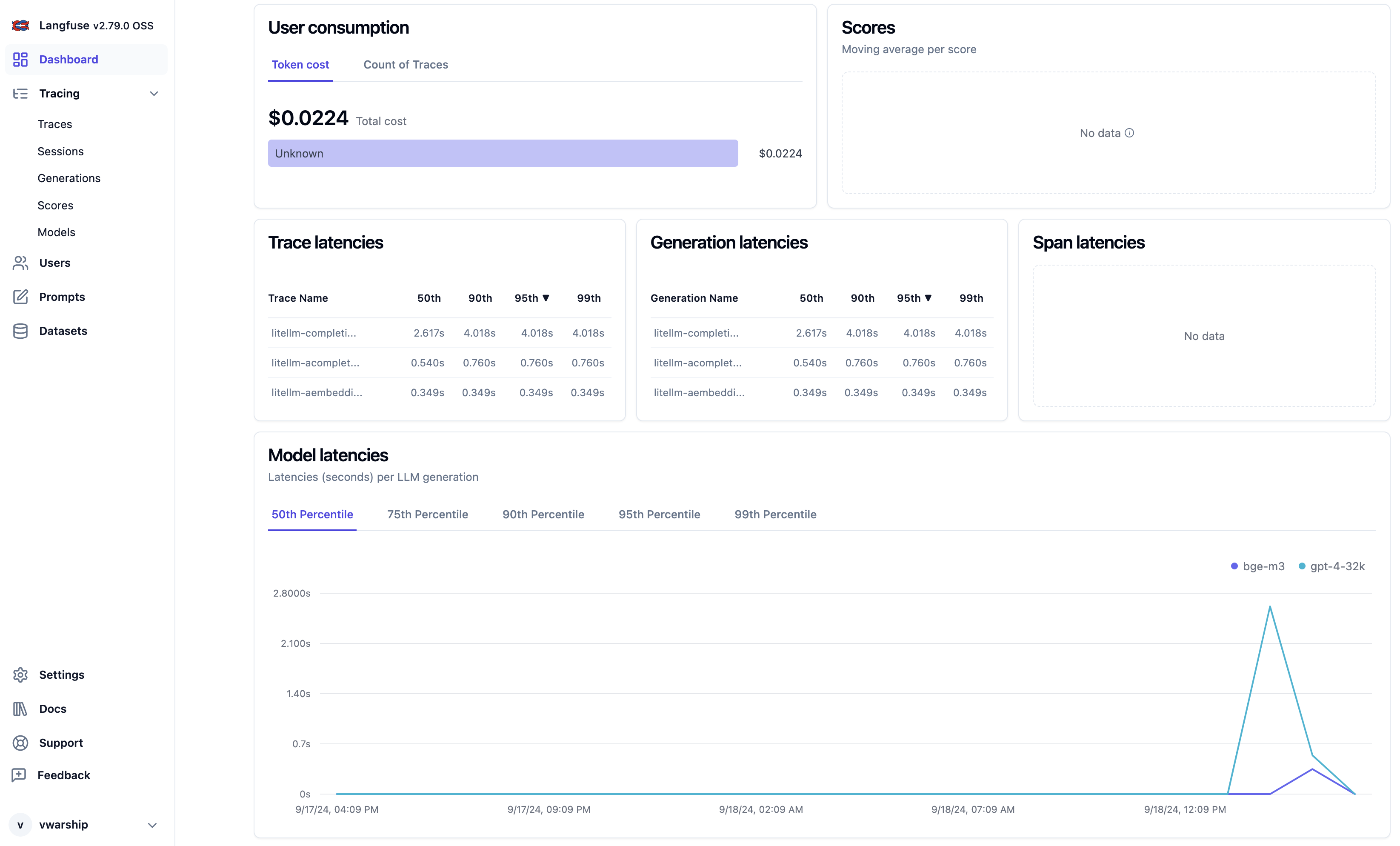Open Settings via gear icon

(20, 675)
